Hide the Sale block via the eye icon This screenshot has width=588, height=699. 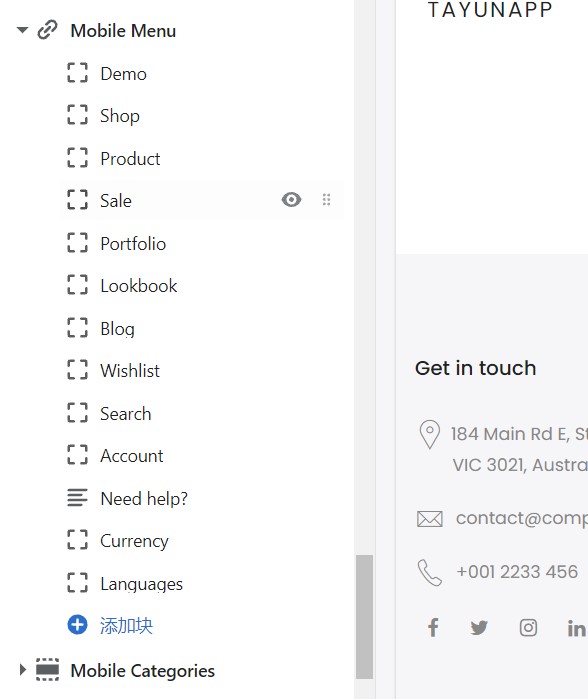pos(292,199)
